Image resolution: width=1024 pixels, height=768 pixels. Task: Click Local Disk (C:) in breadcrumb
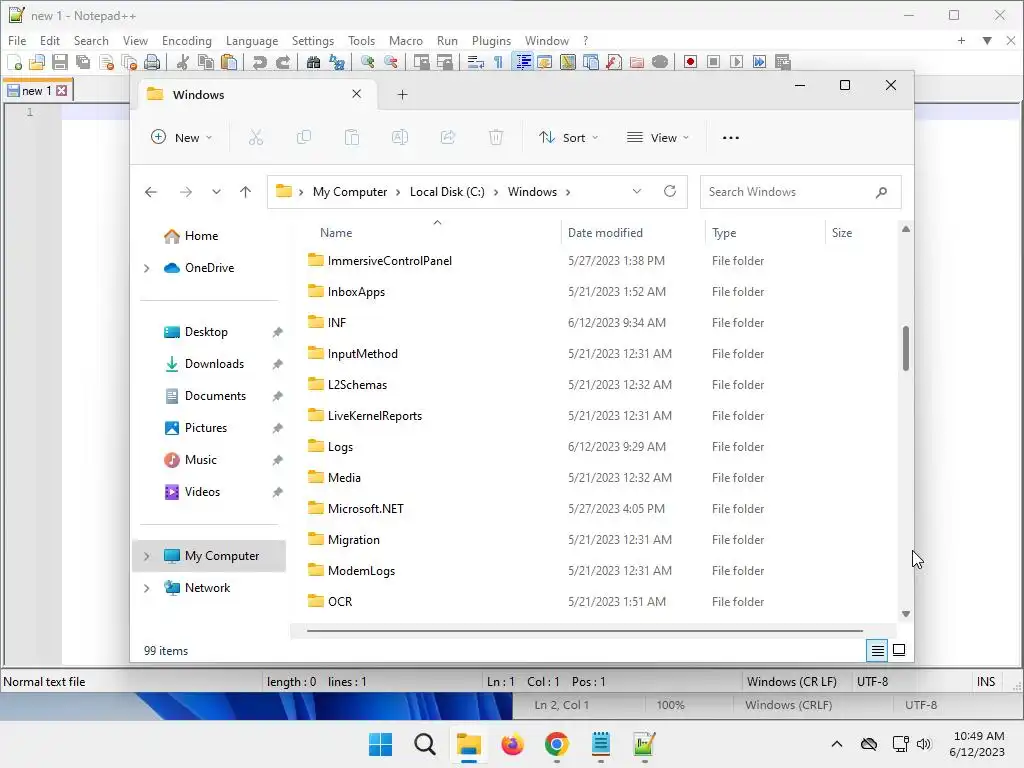[447, 192]
